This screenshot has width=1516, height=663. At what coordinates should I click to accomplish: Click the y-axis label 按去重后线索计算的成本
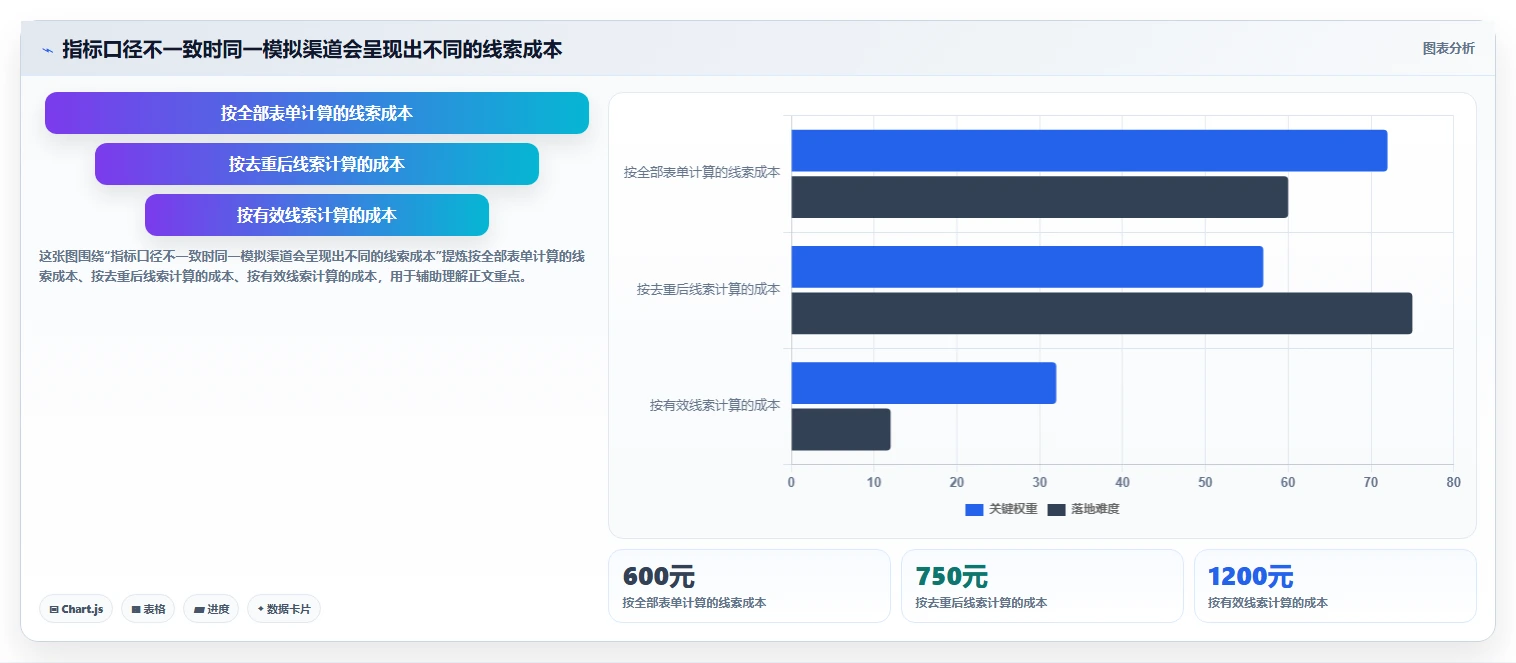pos(708,290)
